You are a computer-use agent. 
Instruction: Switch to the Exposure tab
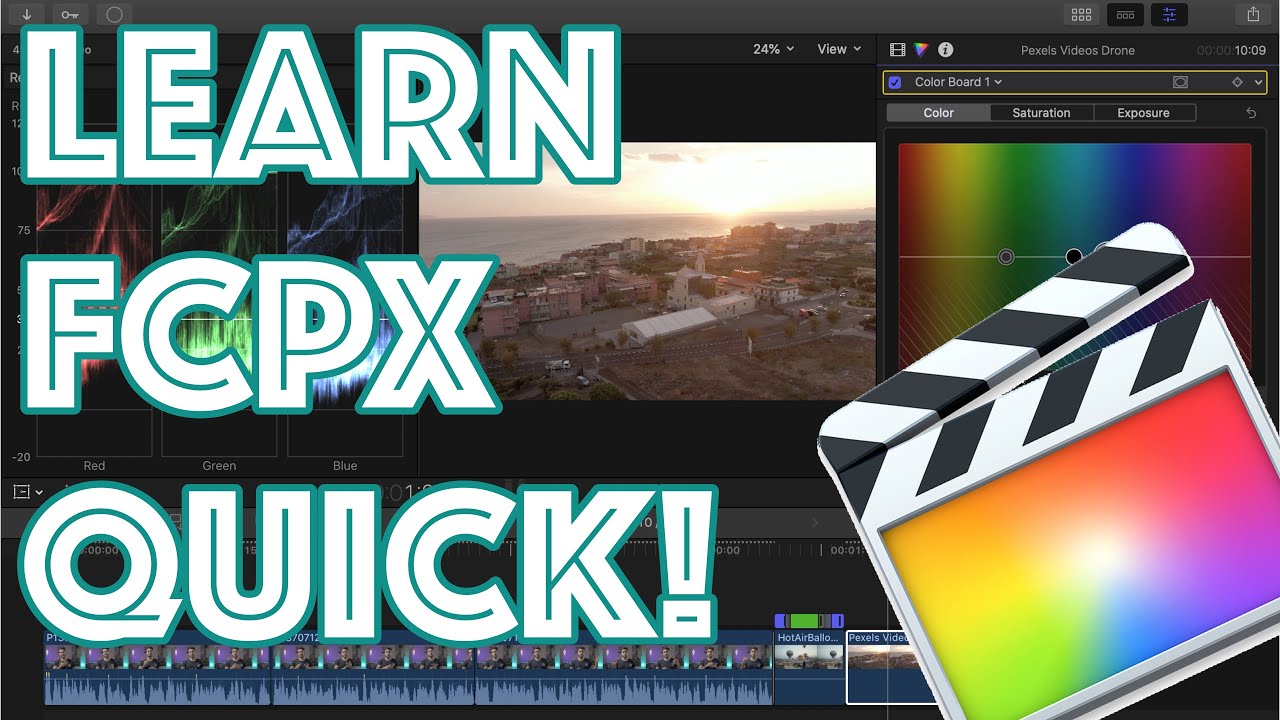[1143, 113]
